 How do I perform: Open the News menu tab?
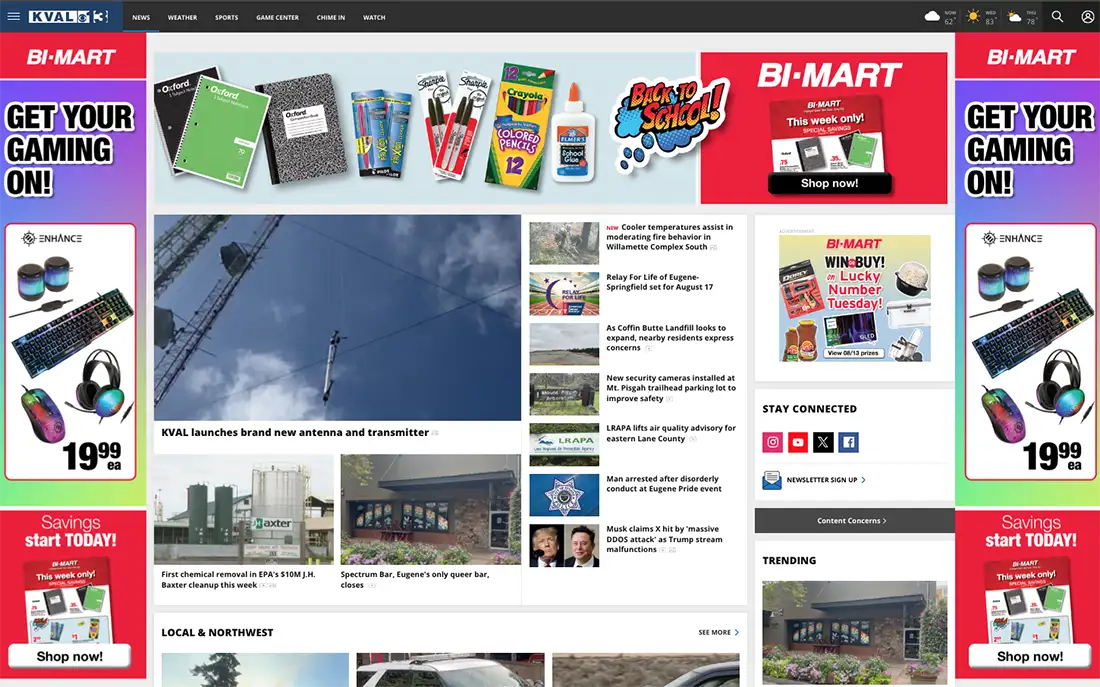pos(141,18)
